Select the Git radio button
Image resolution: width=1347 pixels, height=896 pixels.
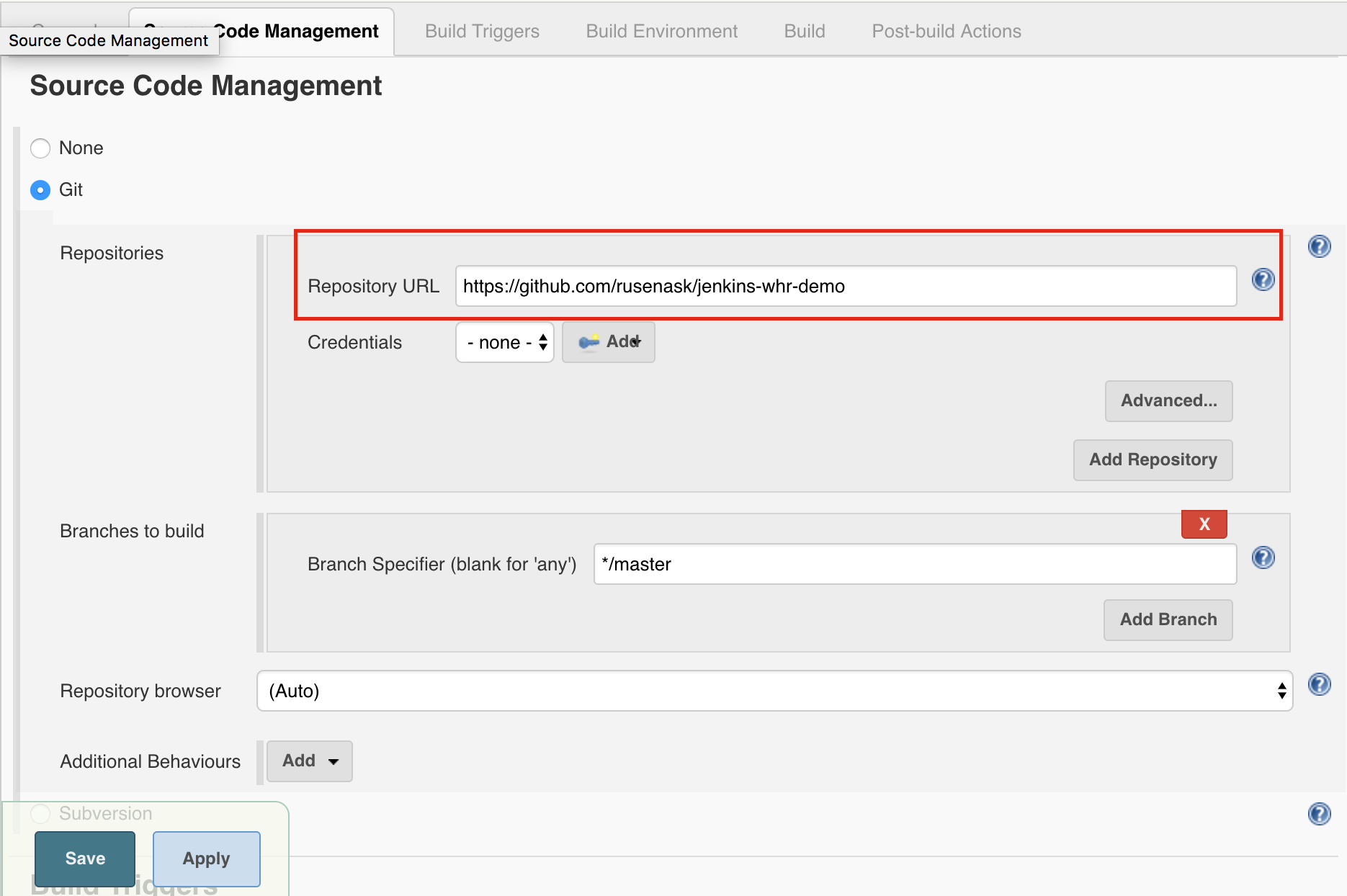click(40, 189)
